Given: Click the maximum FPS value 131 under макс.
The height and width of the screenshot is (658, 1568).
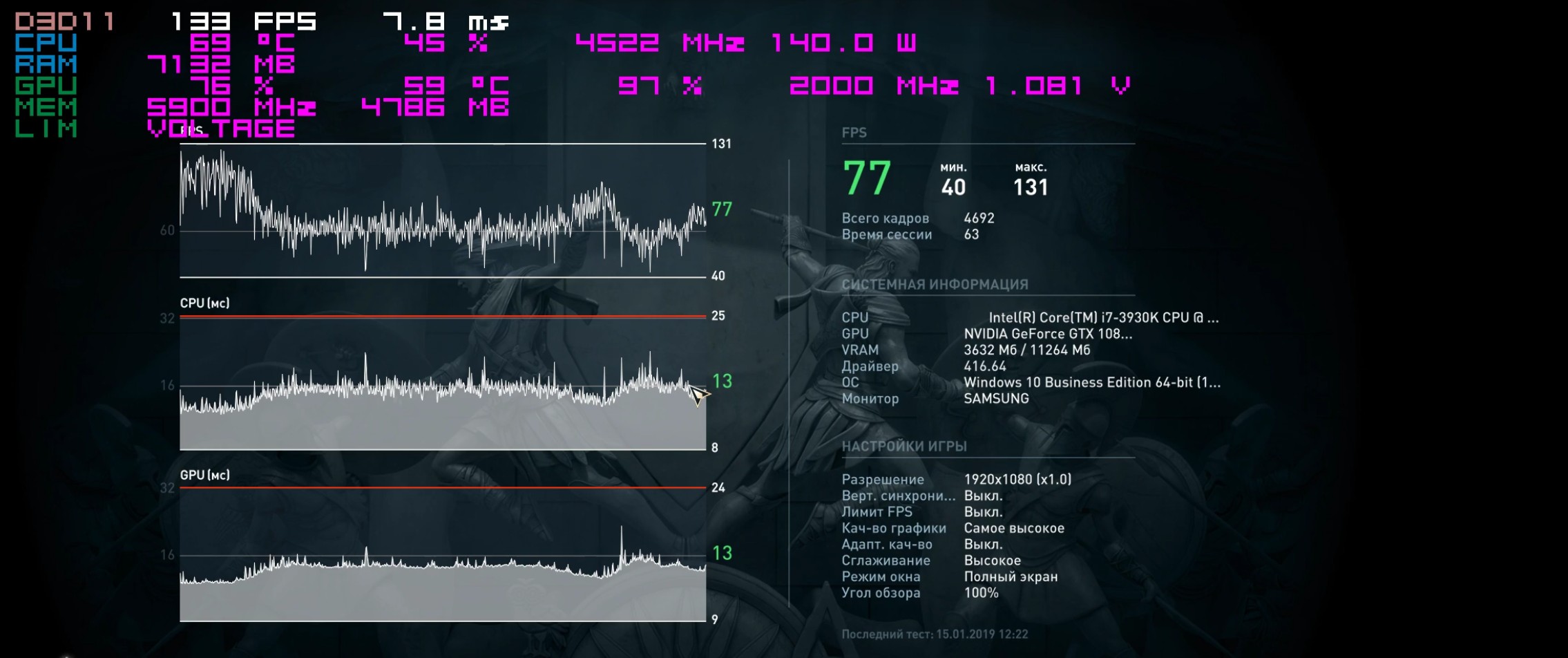Looking at the screenshot, I should click(x=1030, y=187).
